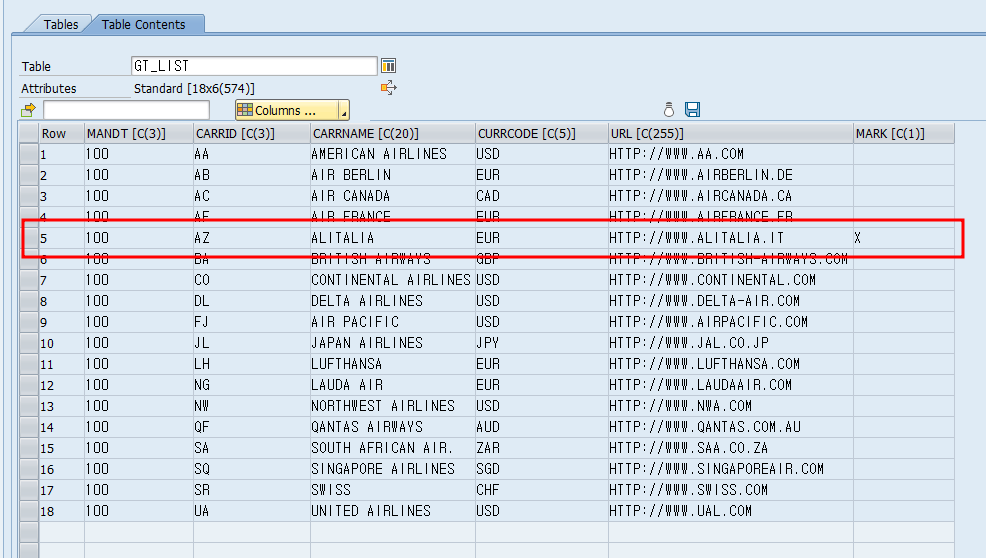The image size is (986, 558).
Task: Select the CARRID [C(3)] column header
Action: (252, 133)
